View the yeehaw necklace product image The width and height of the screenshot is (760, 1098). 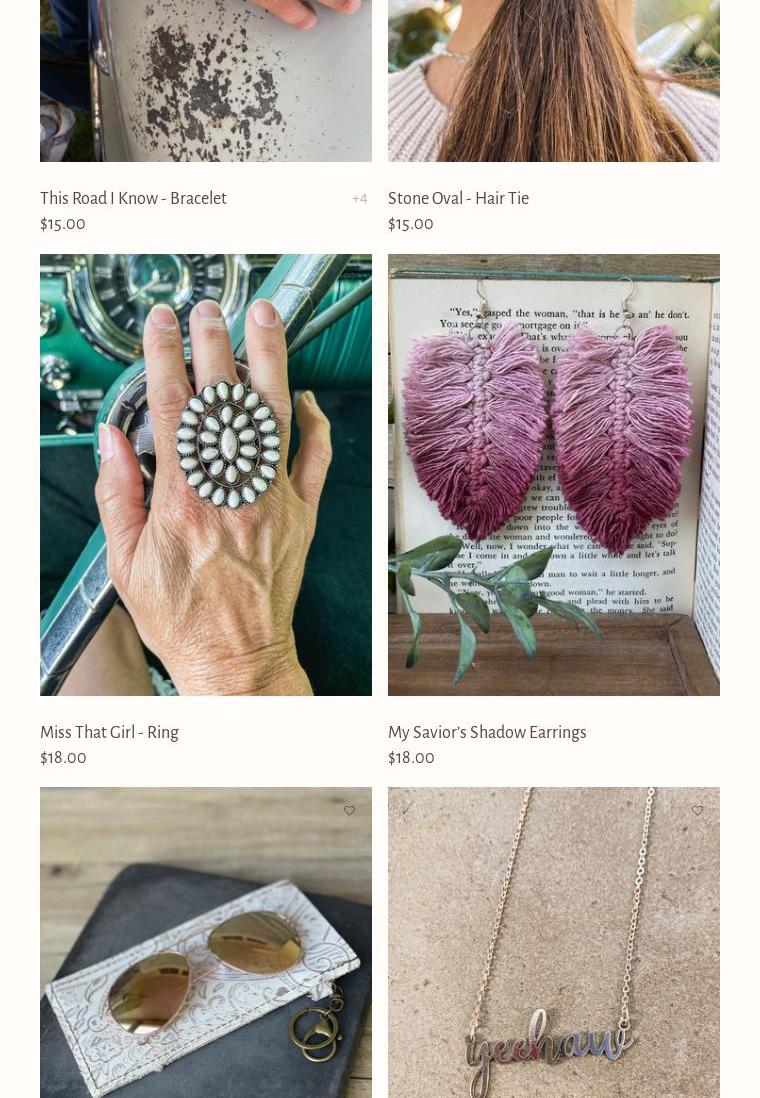click(x=554, y=943)
